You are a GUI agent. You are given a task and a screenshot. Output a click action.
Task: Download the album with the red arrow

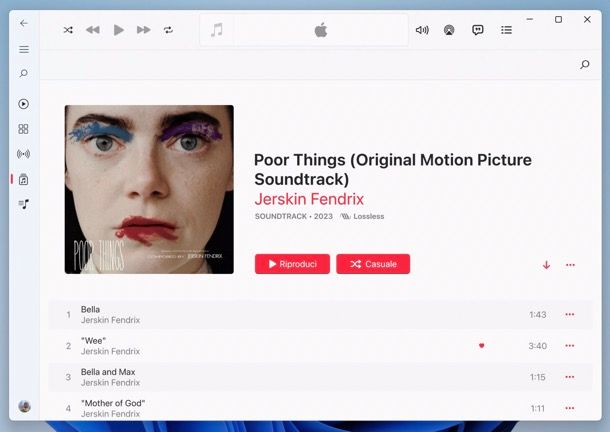coord(546,265)
